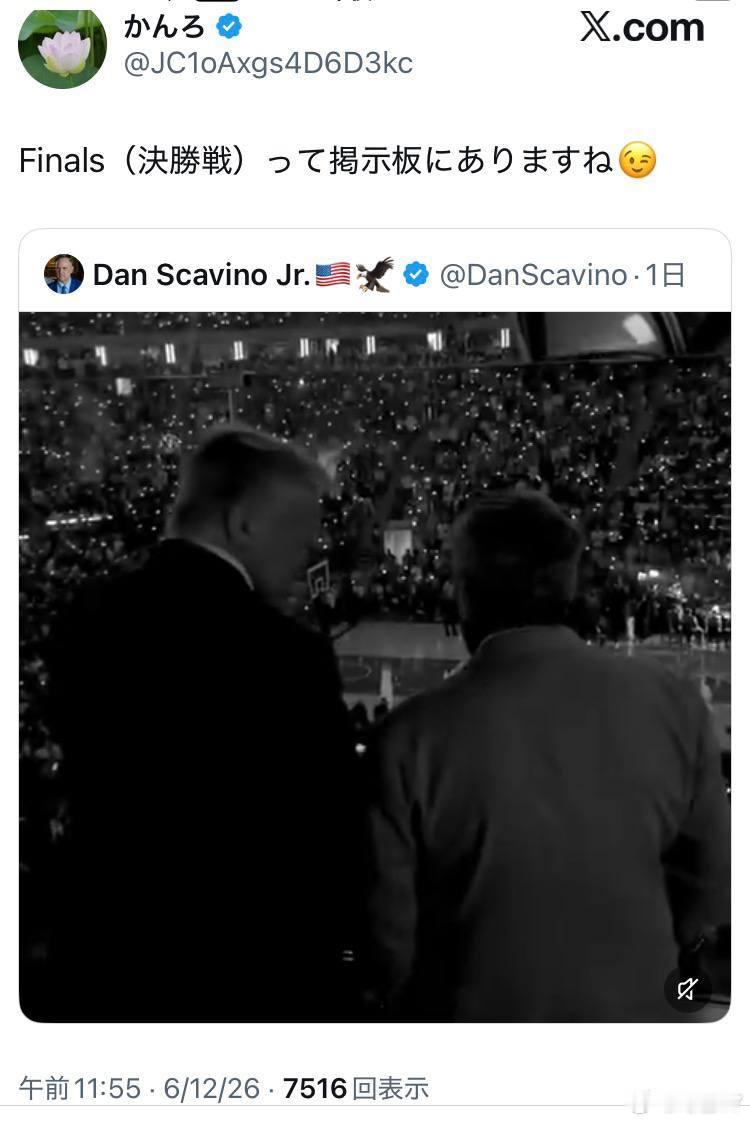The image size is (750, 1122).
Task: Open Dan Scavino Jr. display name
Action: tap(201, 275)
